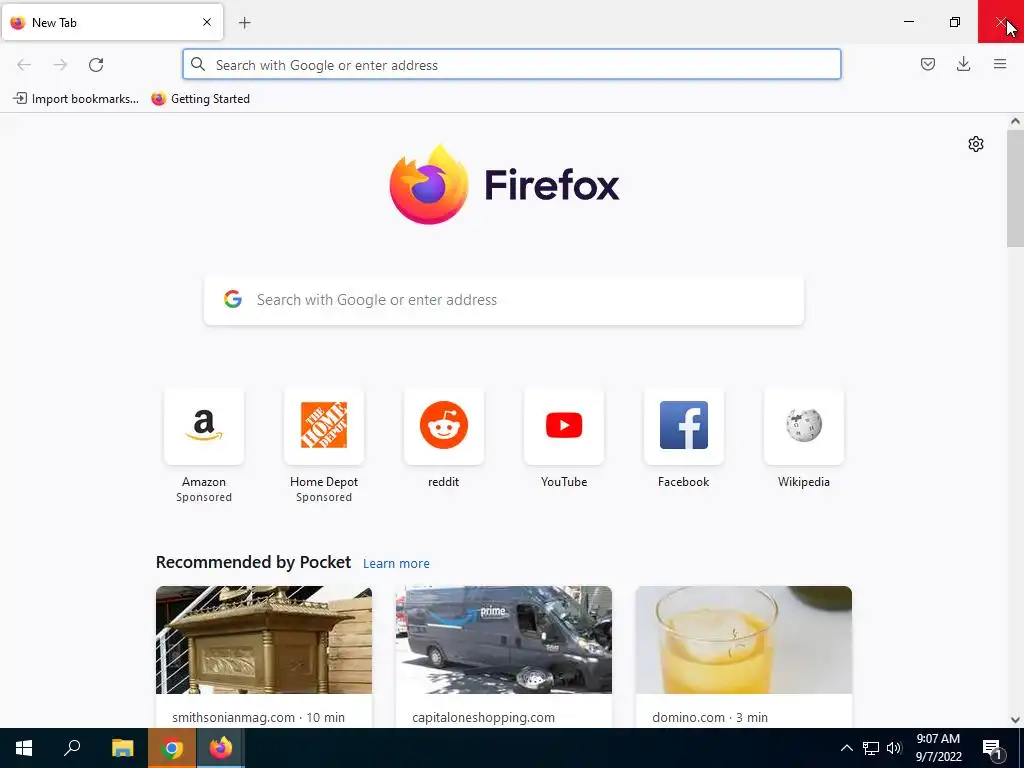Focus the address bar field
Screen dimensions: 1024x768
tap(511, 65)
